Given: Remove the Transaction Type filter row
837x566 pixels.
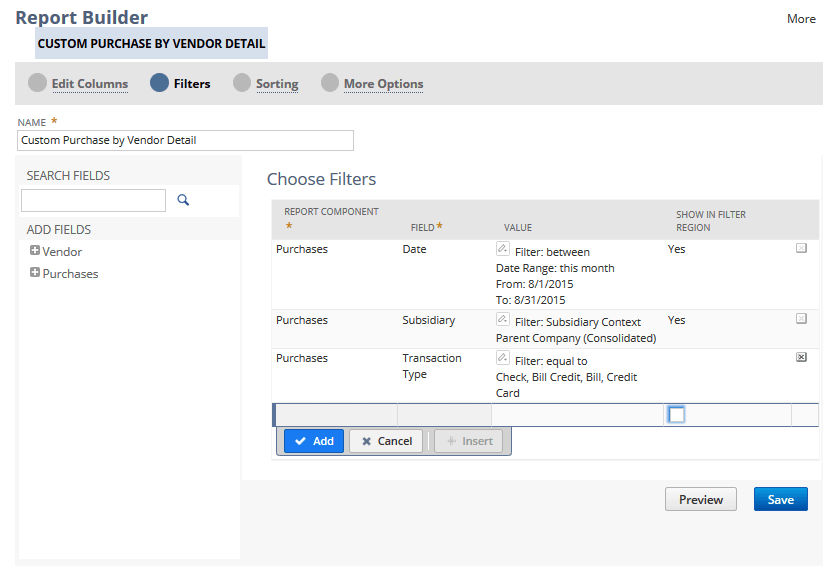Looking at the screenshot, I should (801, 357).
